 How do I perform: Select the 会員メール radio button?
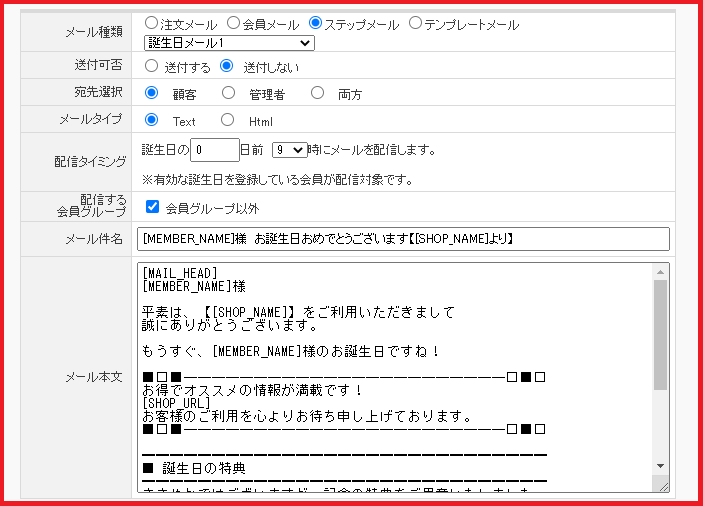point(233,23)
